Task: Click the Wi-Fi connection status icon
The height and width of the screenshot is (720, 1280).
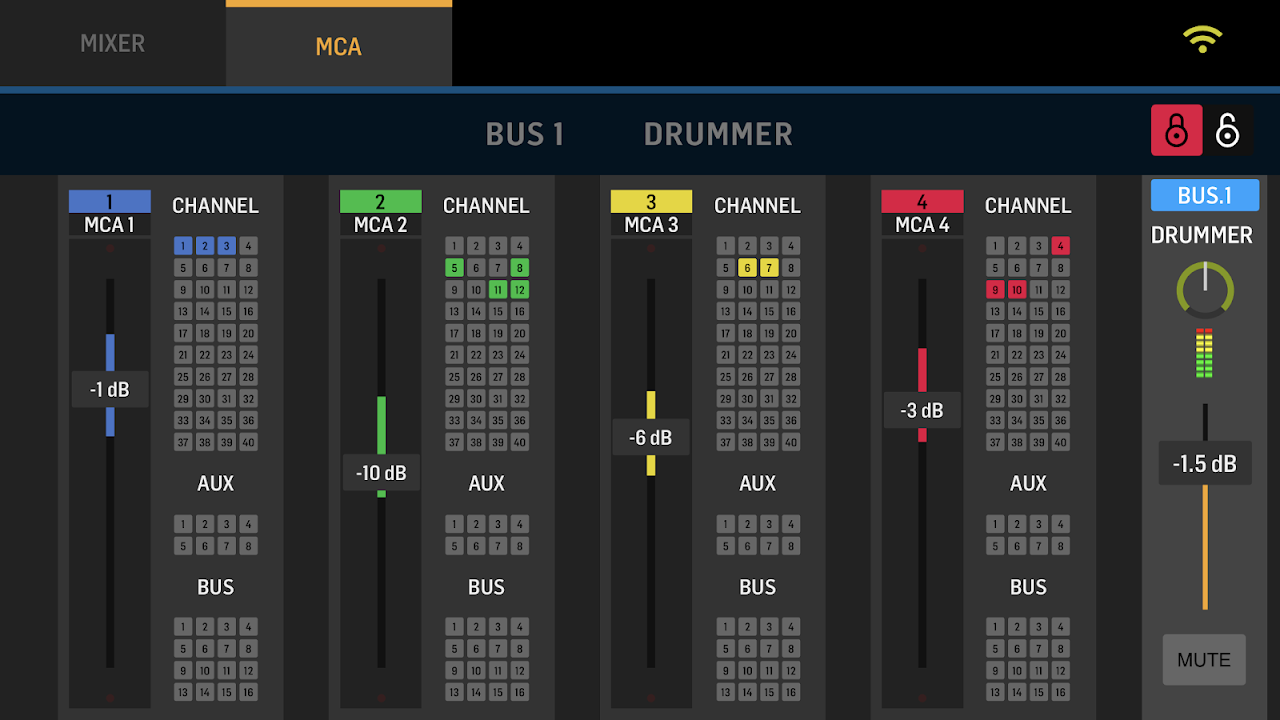Action: tap(1202, 39)
